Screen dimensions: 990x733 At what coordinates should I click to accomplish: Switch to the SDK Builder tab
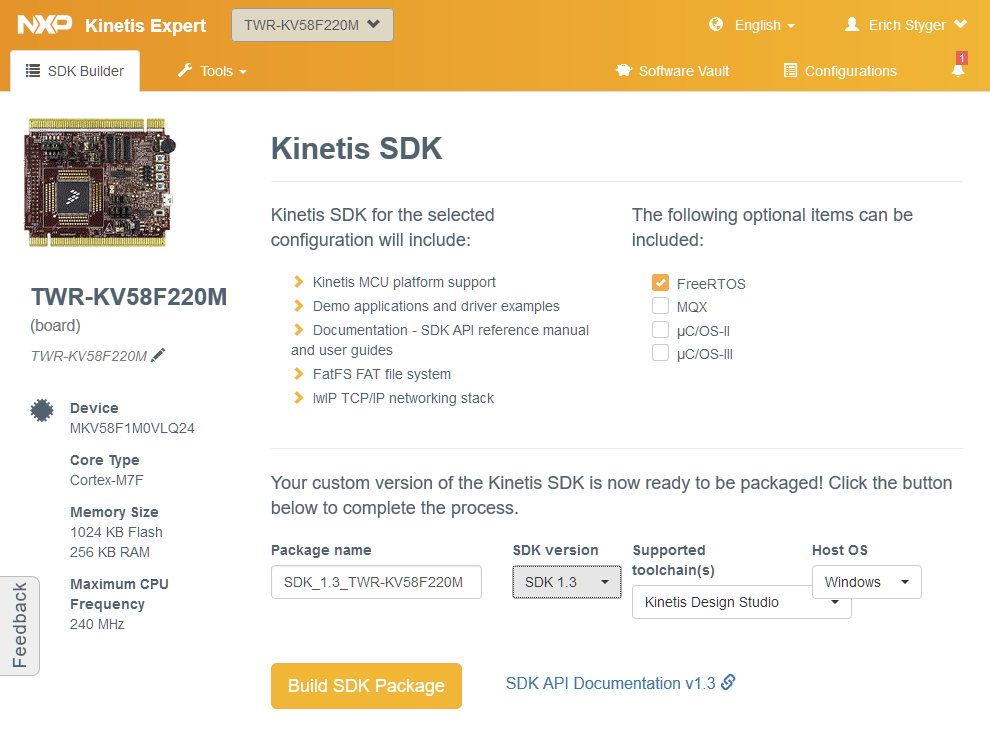click(x=75, y=71)
